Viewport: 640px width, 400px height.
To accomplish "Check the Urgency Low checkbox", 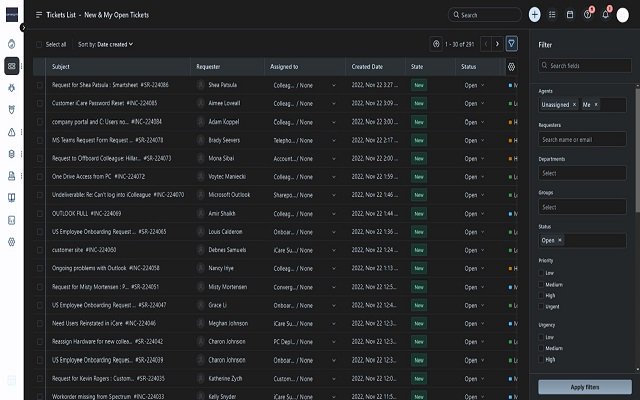I will tap(541, 337).
